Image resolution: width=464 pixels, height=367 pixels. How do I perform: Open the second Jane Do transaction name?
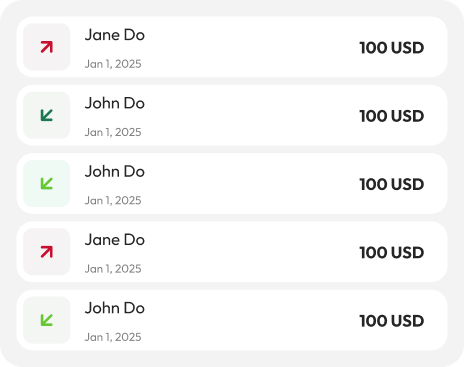coord(115,240)
